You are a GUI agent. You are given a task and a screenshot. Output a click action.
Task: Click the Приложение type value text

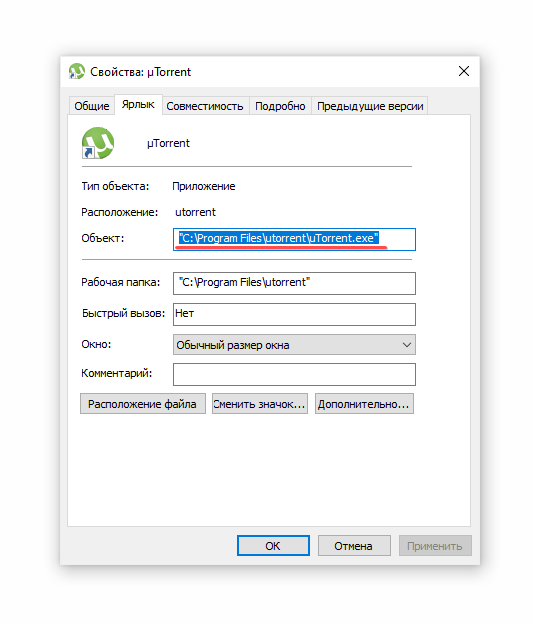204,186
